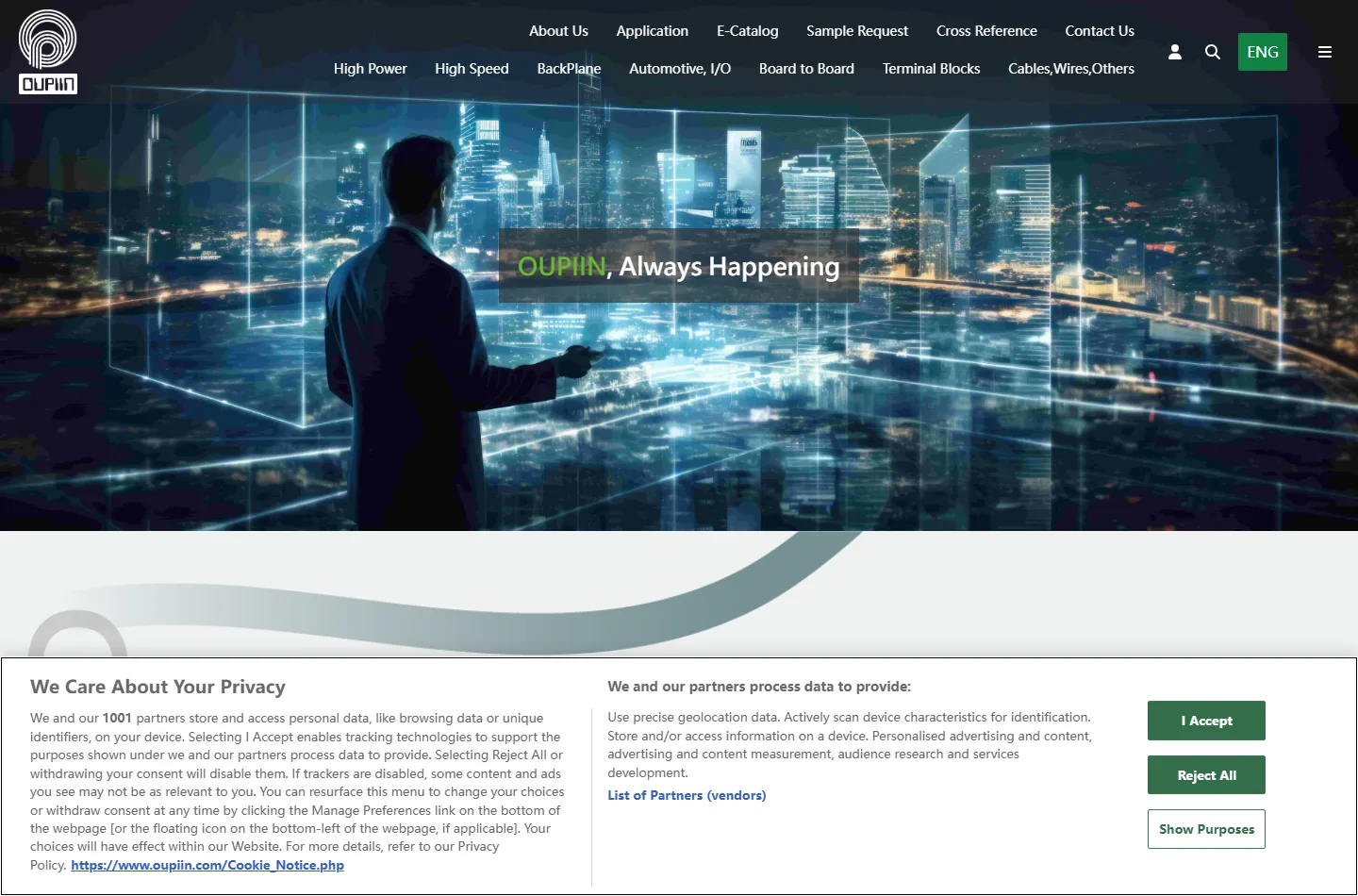Click the 'We Care About Your Privacy' heading
The width and height of the screenshot is (1358, 896).
[157, 688]
